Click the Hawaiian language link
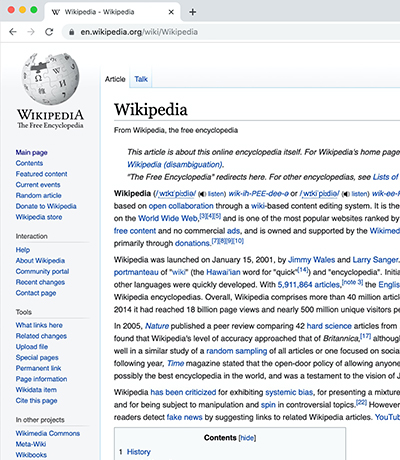Viewport: 400px width, 460px height. coord(223,272)
